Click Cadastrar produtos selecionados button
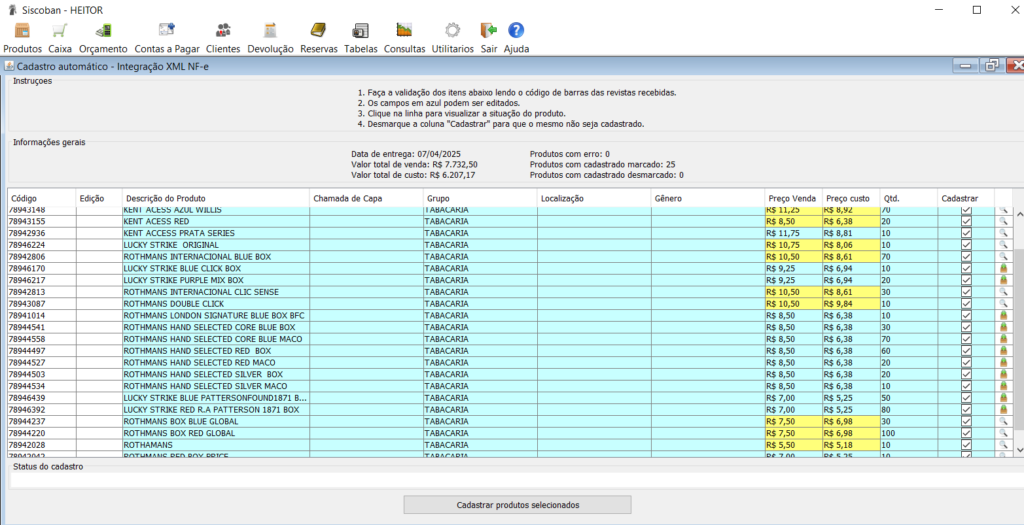 [517, 505]
